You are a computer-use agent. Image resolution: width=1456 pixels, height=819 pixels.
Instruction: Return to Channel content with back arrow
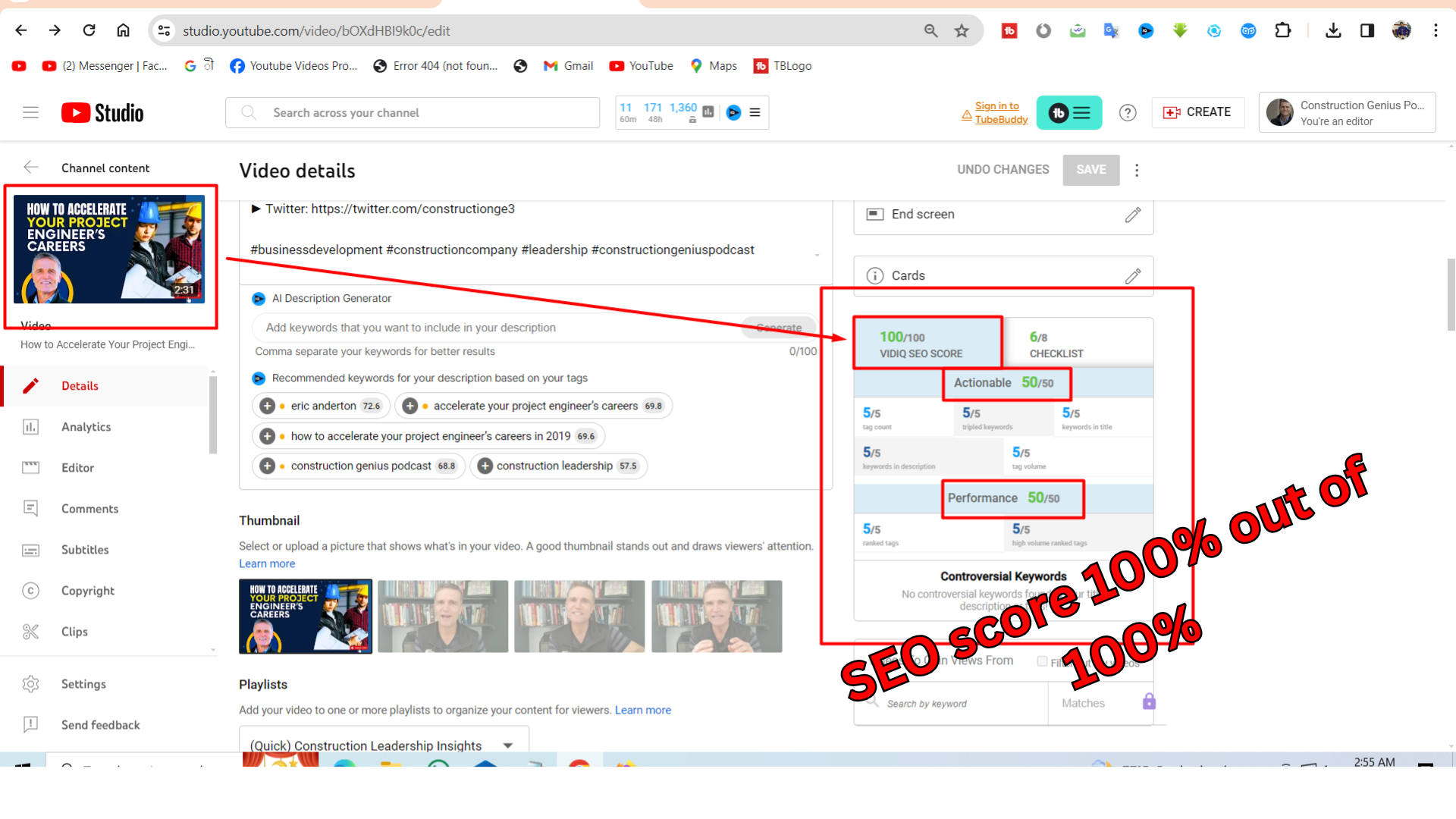(x=31, y=167)
